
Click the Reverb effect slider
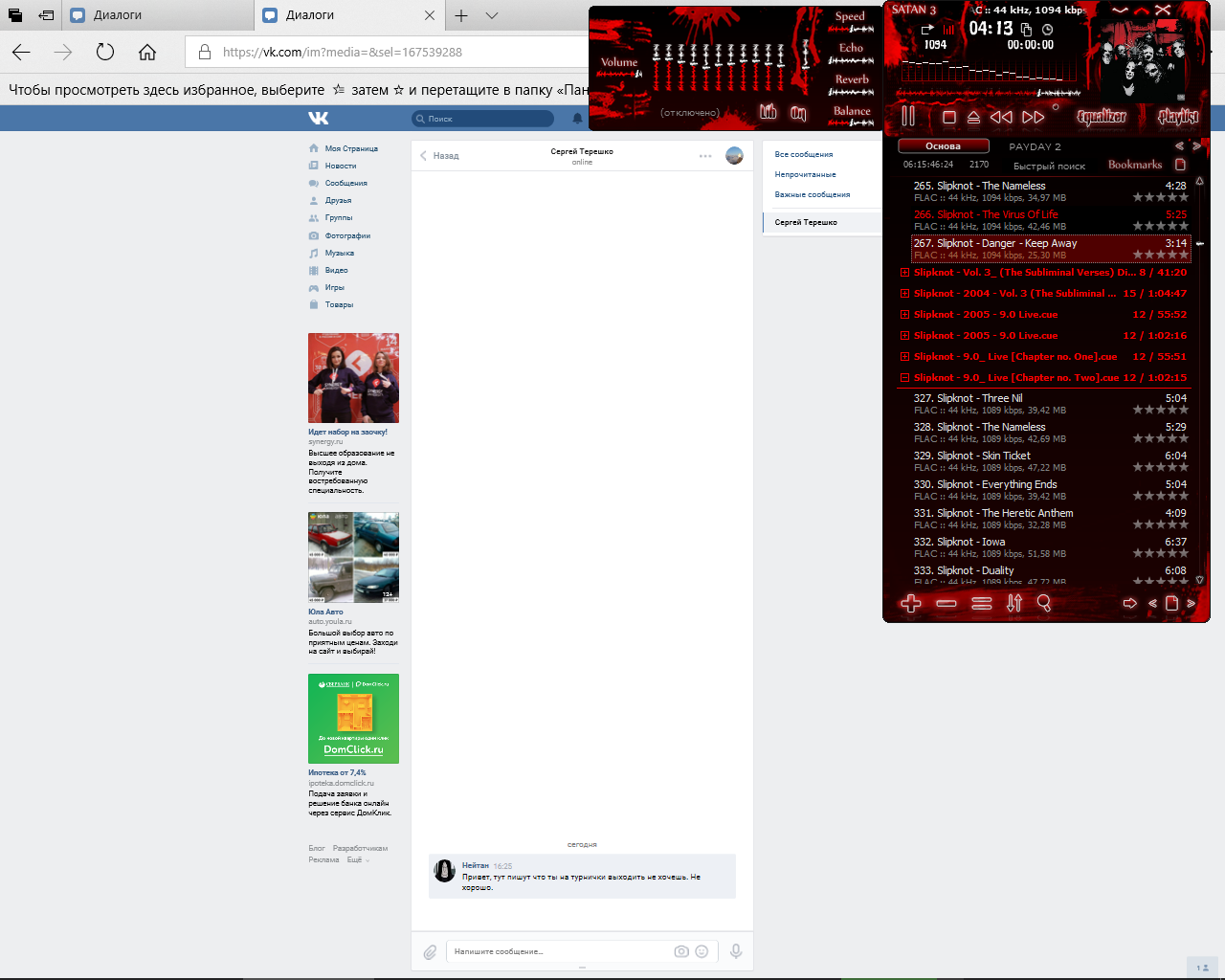851,93
